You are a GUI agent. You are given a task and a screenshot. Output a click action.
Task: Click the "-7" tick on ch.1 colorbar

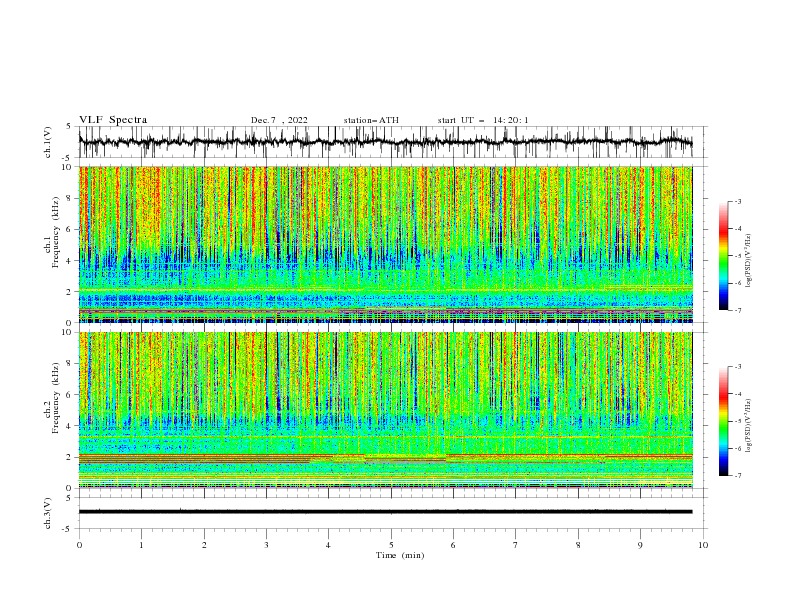point(738,310)
